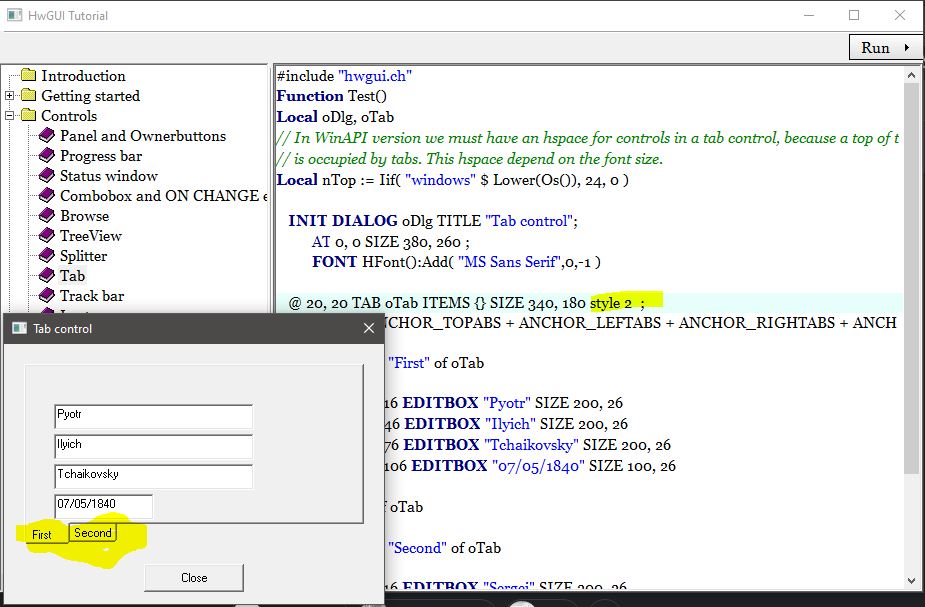Click the book icon next to Track bar

(47, 296)
